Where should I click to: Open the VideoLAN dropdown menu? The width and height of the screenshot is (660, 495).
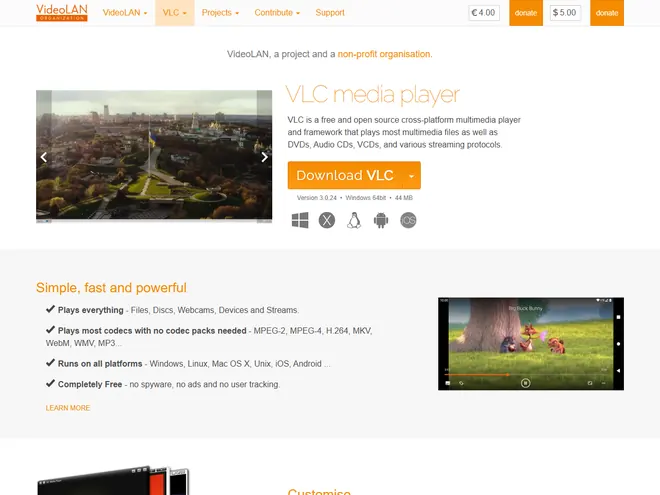click(125, 13)
